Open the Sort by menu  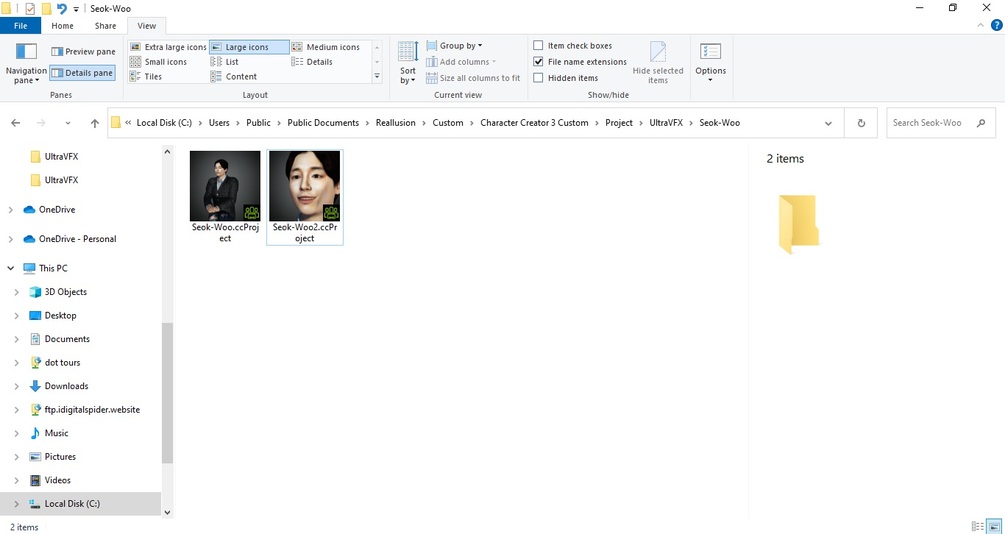tap(408, 62)
